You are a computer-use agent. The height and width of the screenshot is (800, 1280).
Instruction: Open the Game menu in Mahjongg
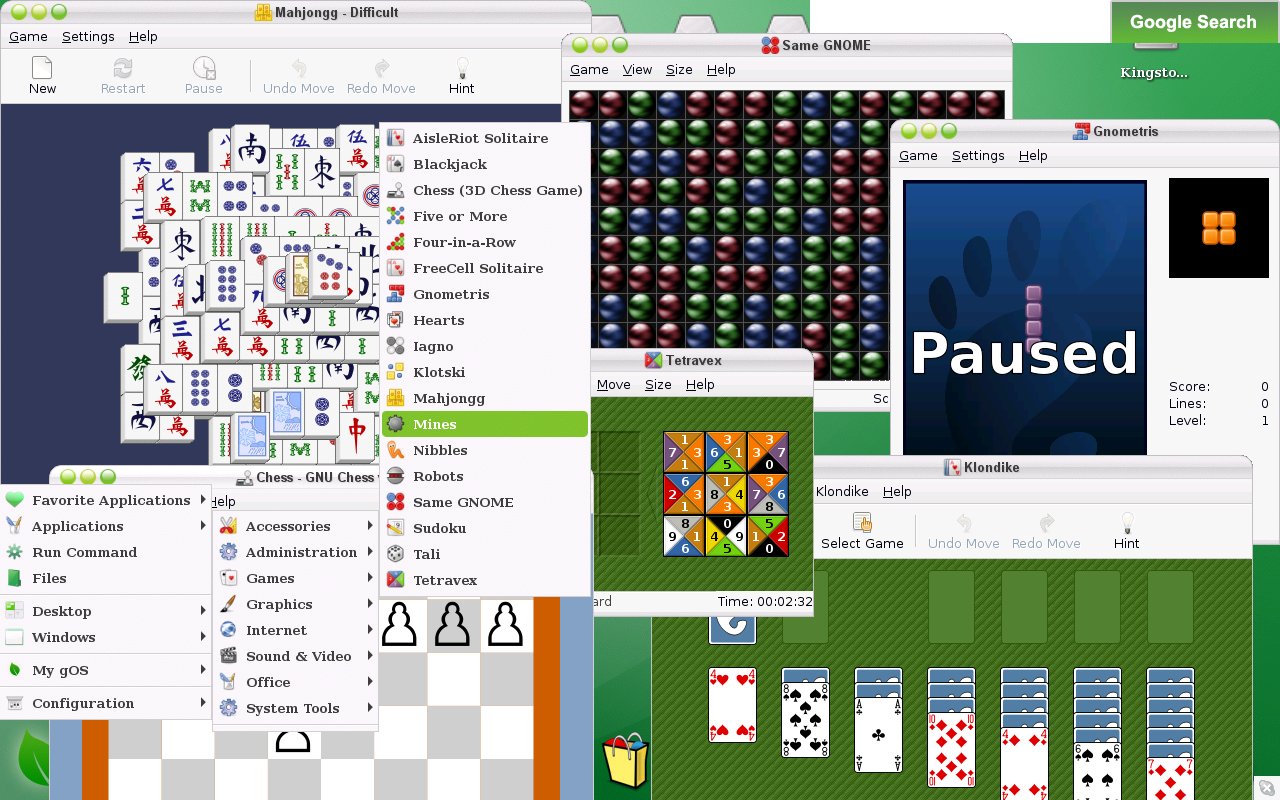[x=28, y=36]
